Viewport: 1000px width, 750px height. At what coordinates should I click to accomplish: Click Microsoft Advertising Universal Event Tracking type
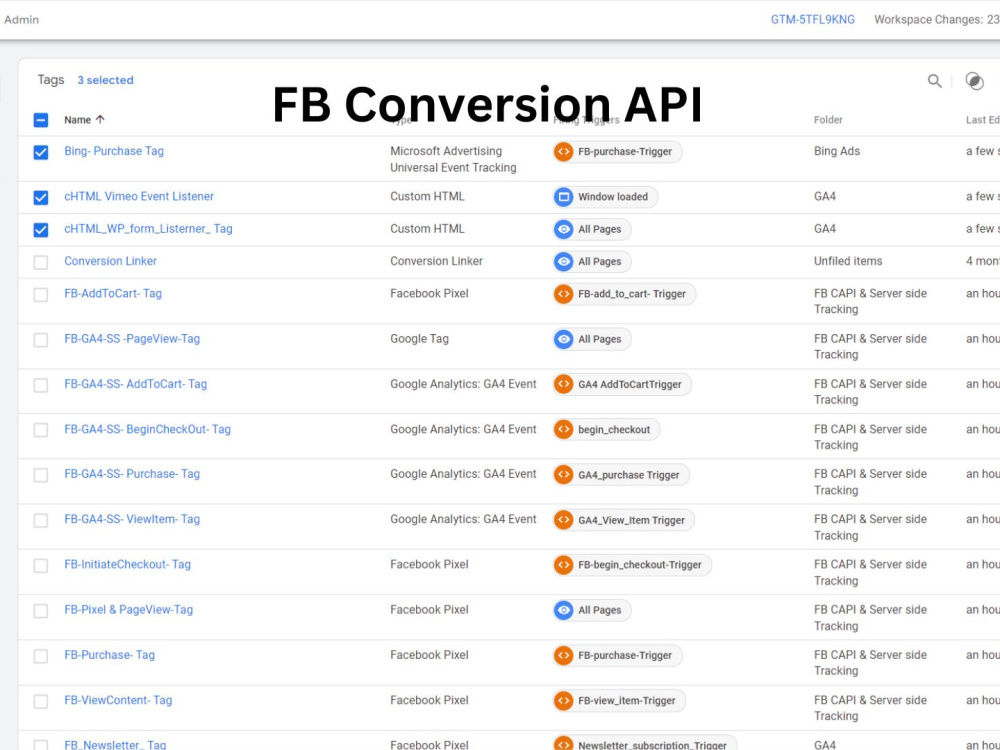453,159
